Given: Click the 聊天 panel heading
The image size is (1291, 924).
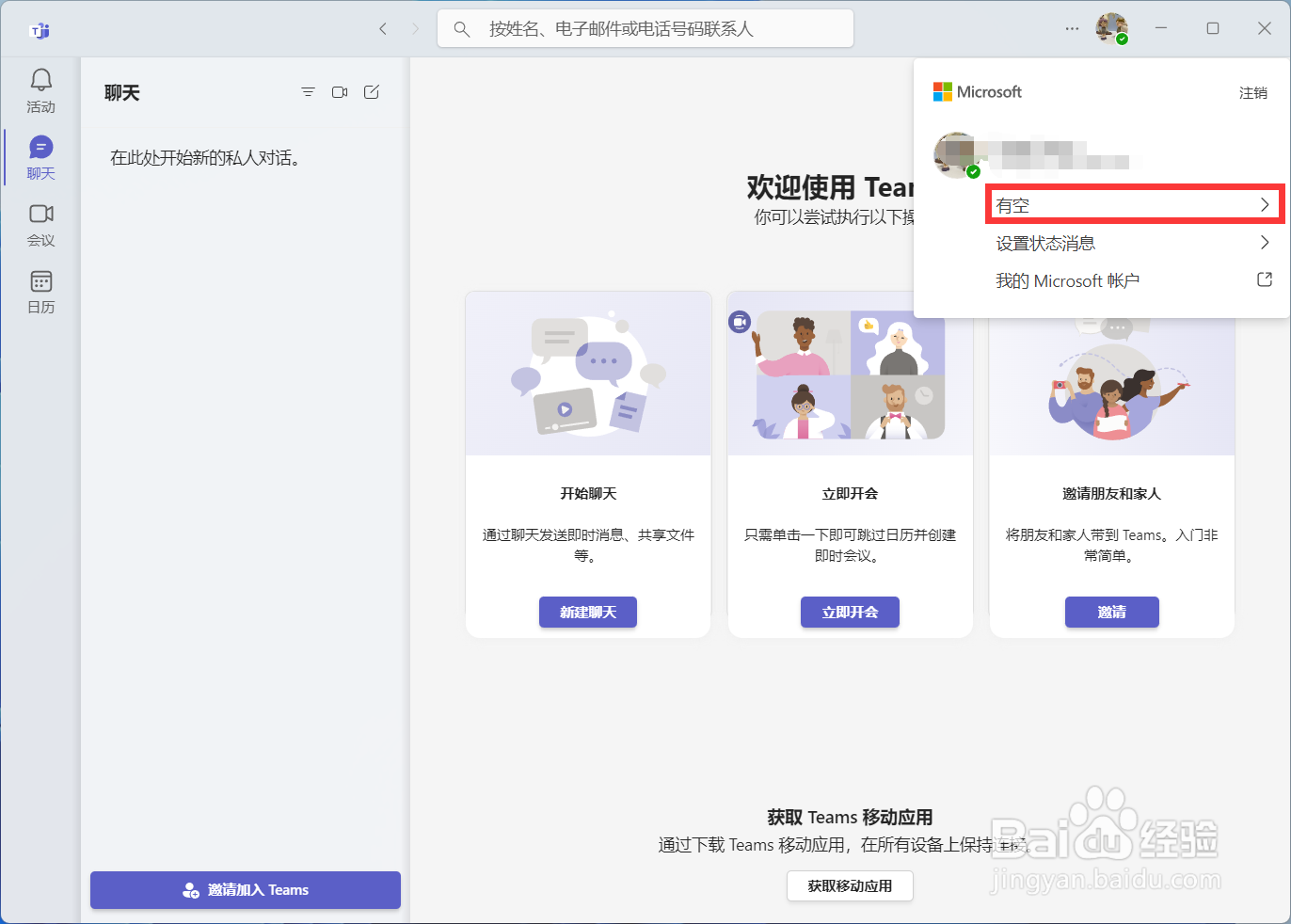Looking at the screenshot, I should click(122, 92).
